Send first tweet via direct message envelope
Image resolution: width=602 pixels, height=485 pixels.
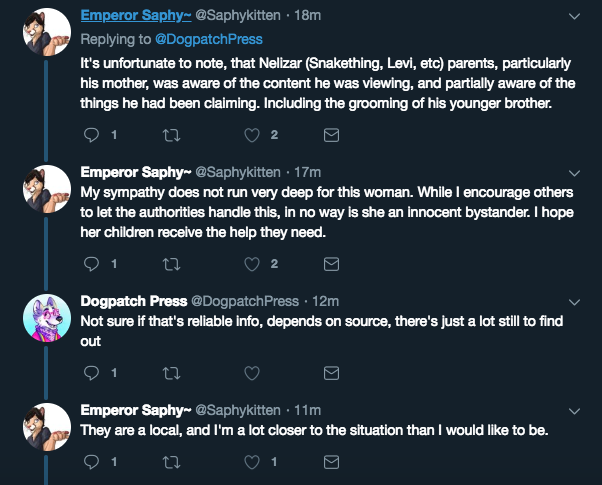[332, 135]
